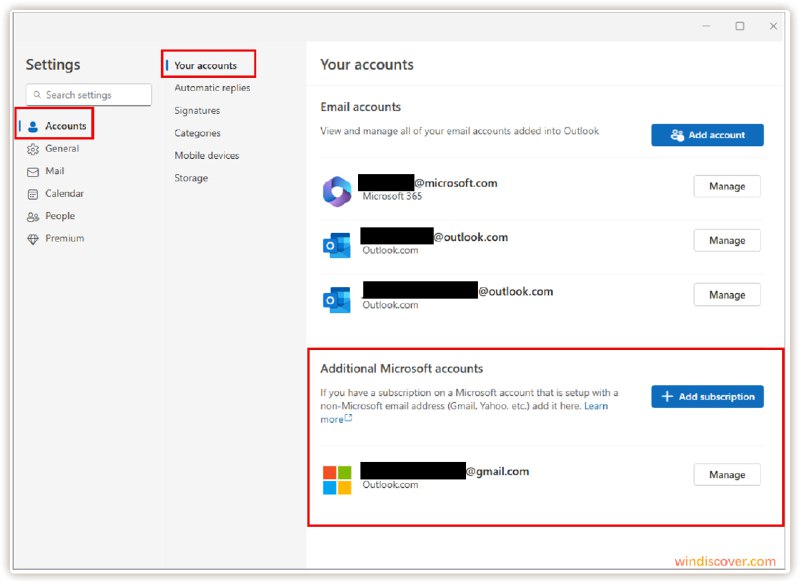Open the Mail settings category
This screenshot has height=586, width=800.
tap(55, 171)
